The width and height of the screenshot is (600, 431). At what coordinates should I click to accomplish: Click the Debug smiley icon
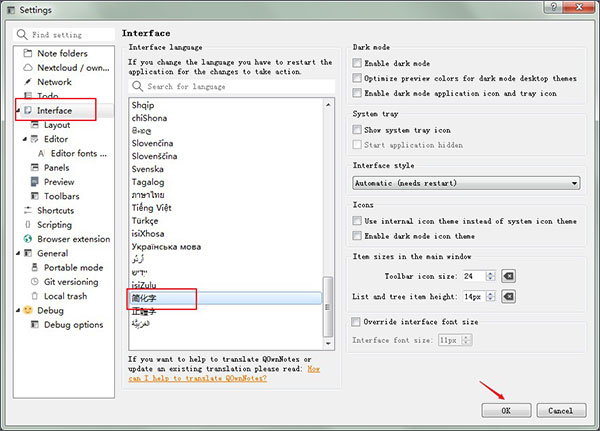28,310
